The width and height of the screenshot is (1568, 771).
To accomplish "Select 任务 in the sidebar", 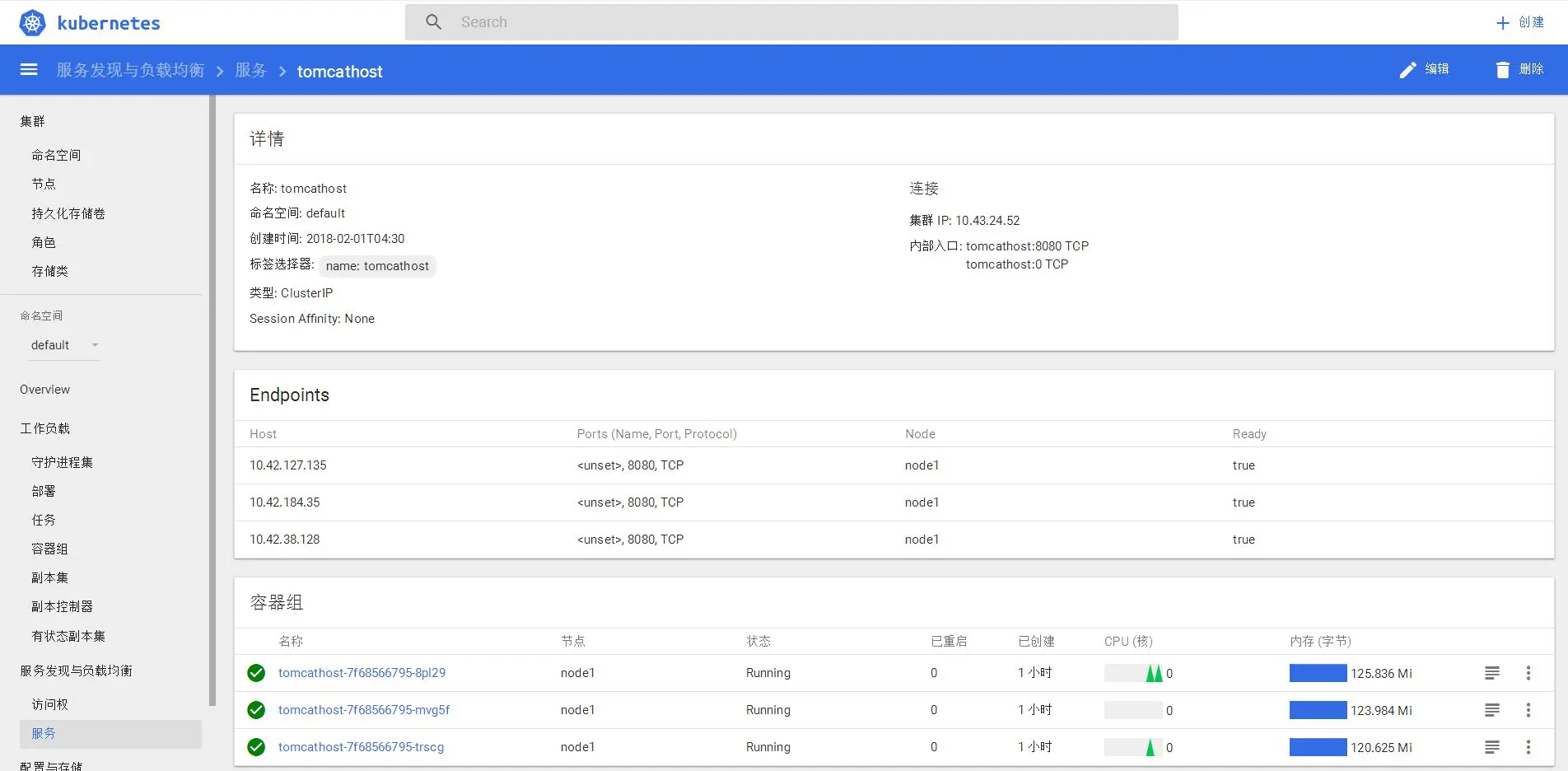I will point(44,520).
